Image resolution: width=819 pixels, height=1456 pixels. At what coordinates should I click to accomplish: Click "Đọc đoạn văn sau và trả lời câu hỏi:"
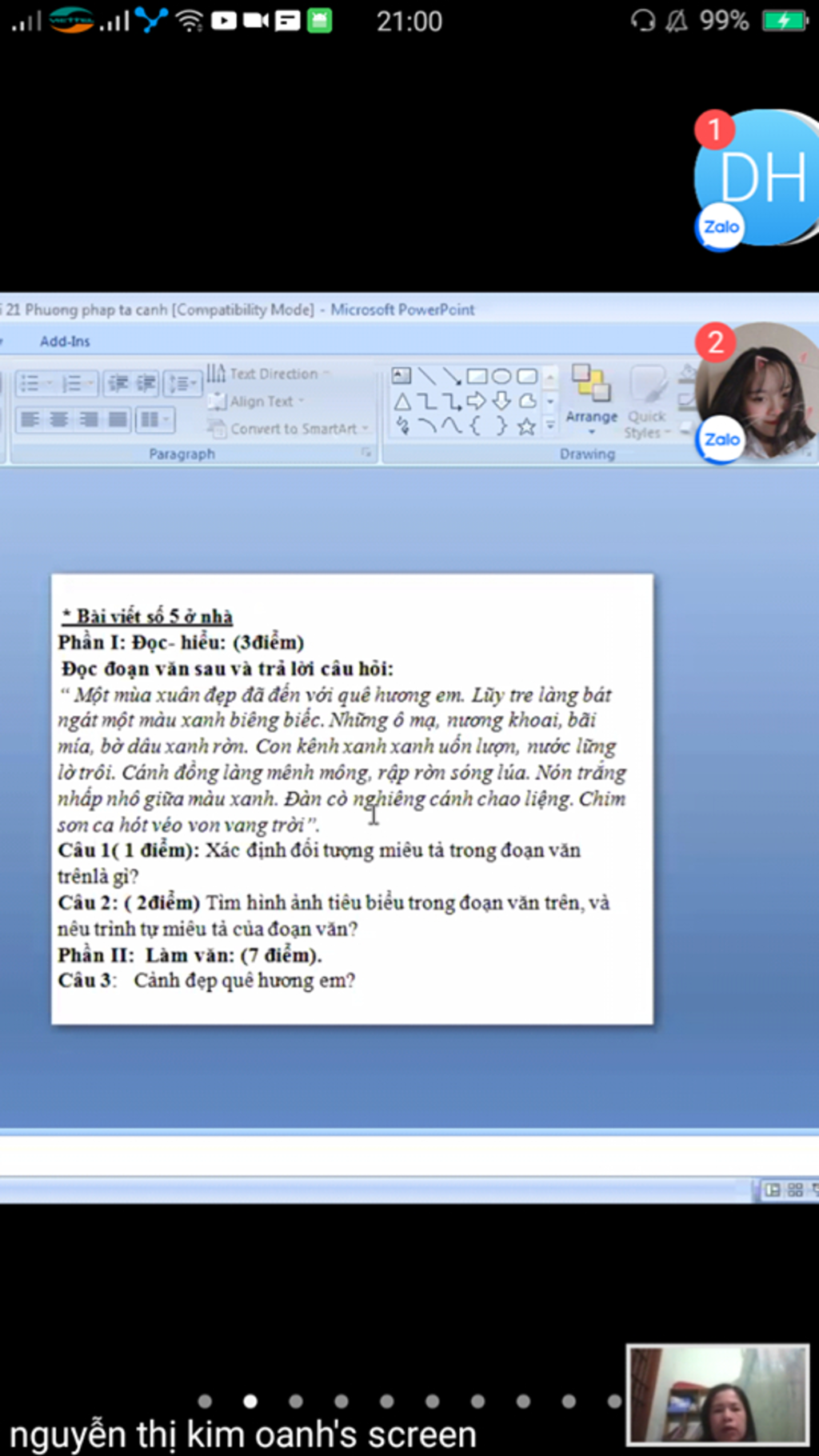tap(228, 669)
